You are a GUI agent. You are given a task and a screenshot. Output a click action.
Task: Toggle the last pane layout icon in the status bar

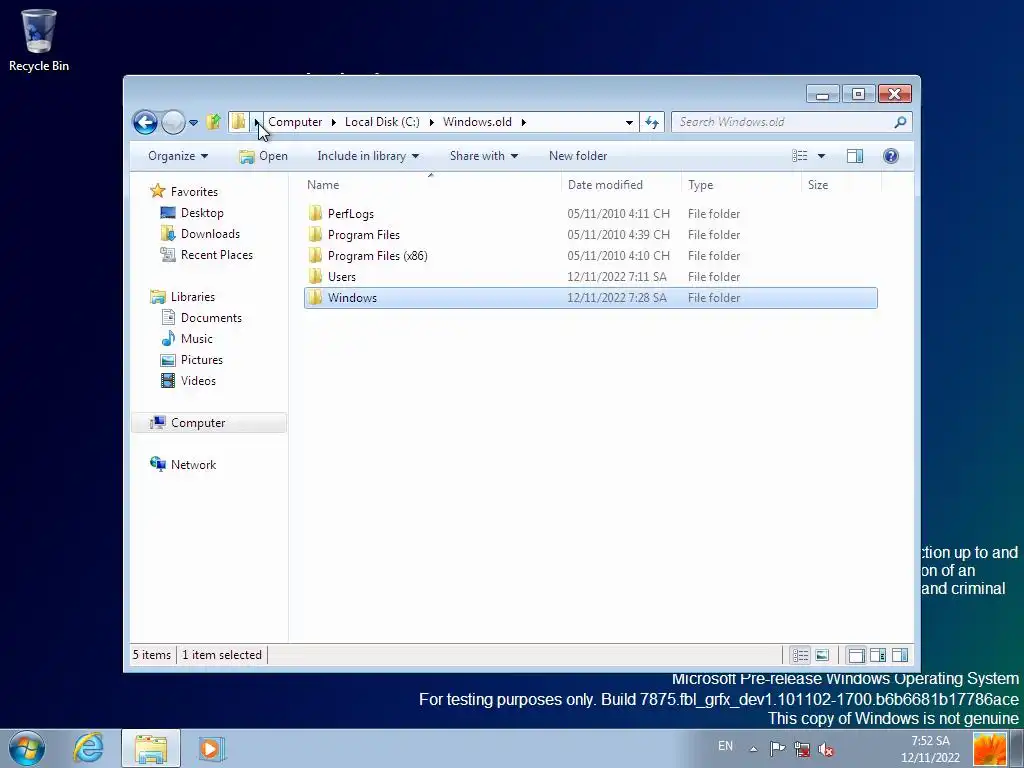(x=900, y=655)
